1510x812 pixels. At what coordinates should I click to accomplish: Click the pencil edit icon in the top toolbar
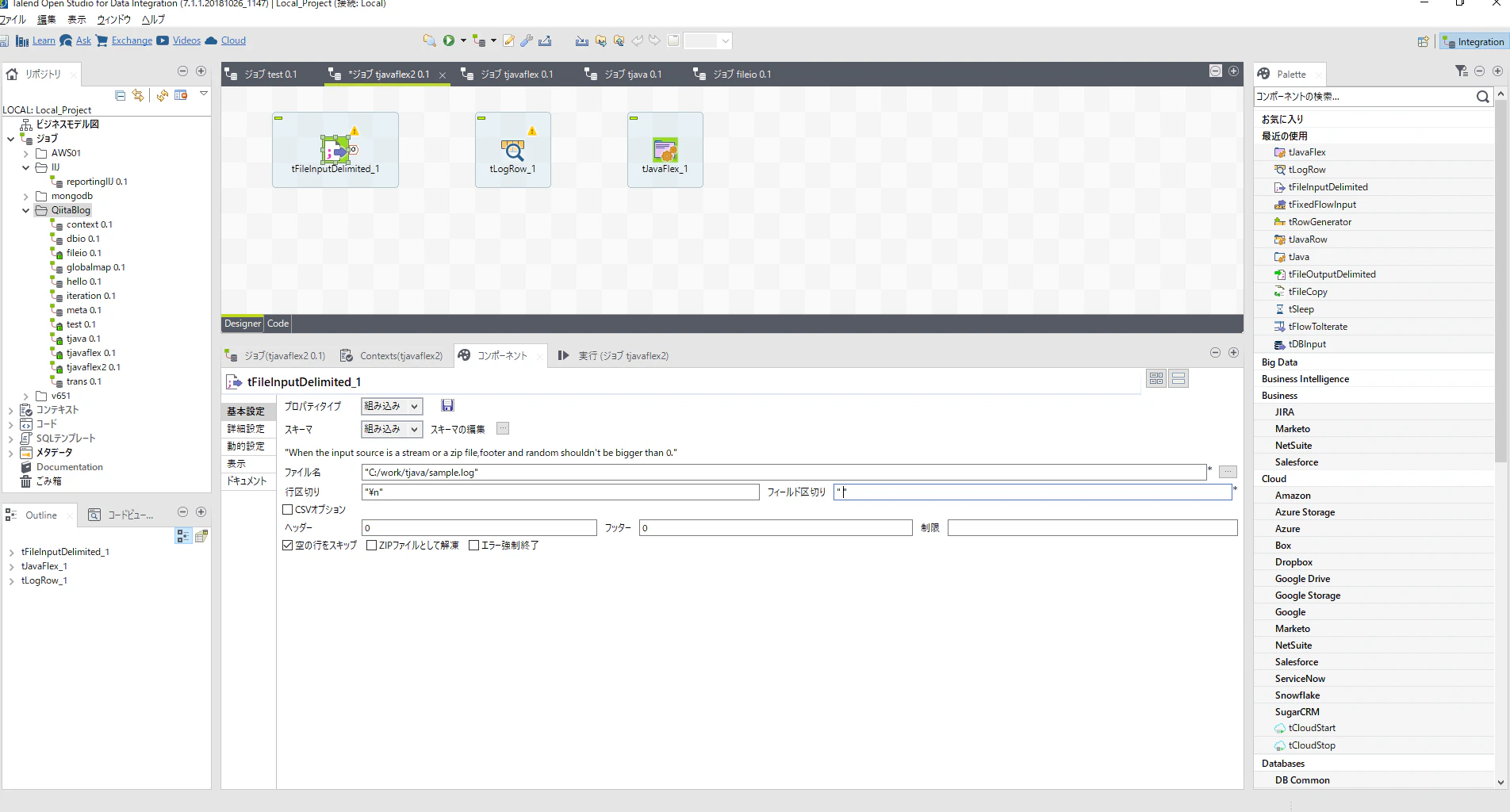coord(508,40)
